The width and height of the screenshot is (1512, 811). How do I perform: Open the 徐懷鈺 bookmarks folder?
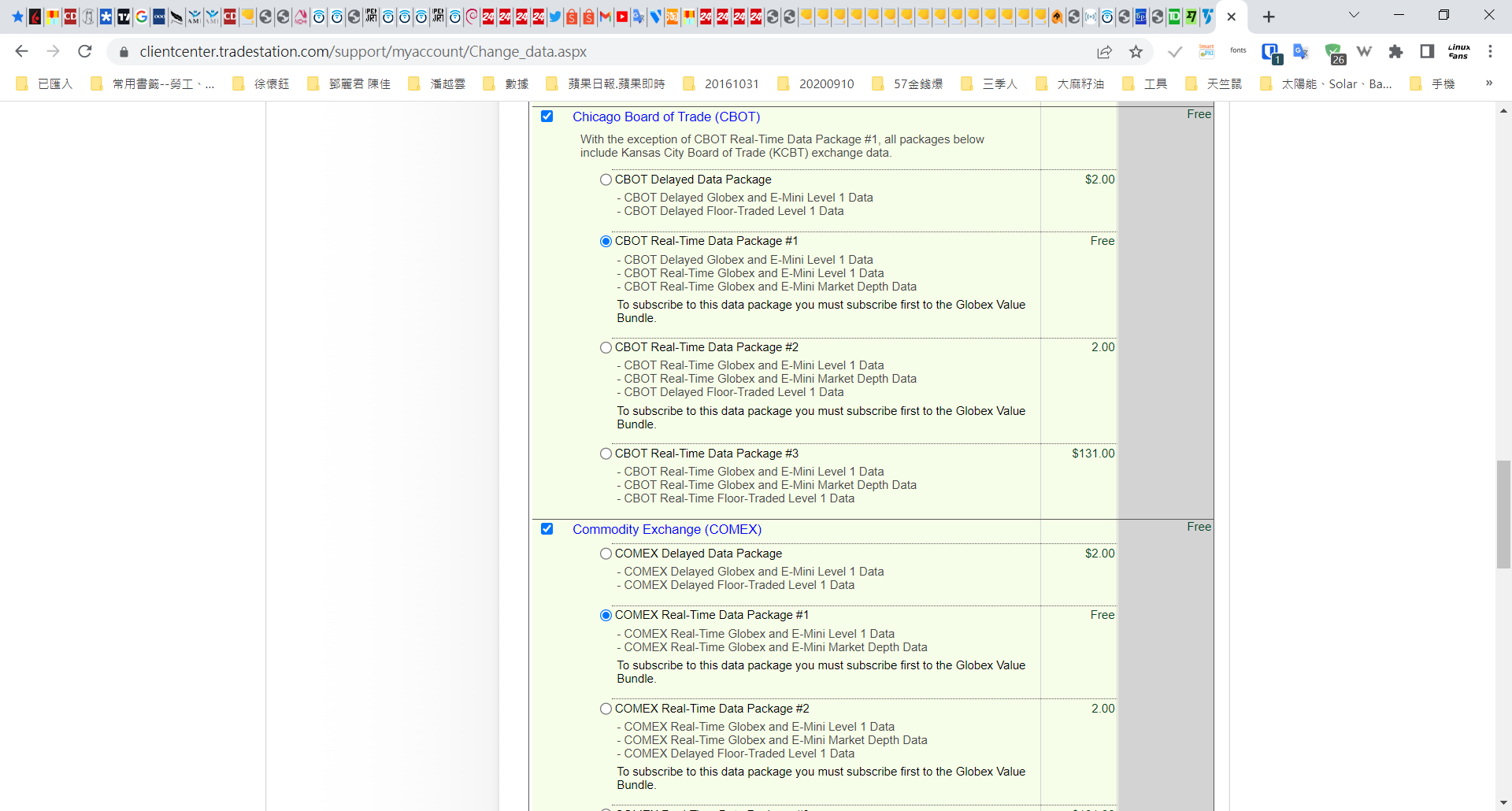pyautogui.click(x=261, y=84)
